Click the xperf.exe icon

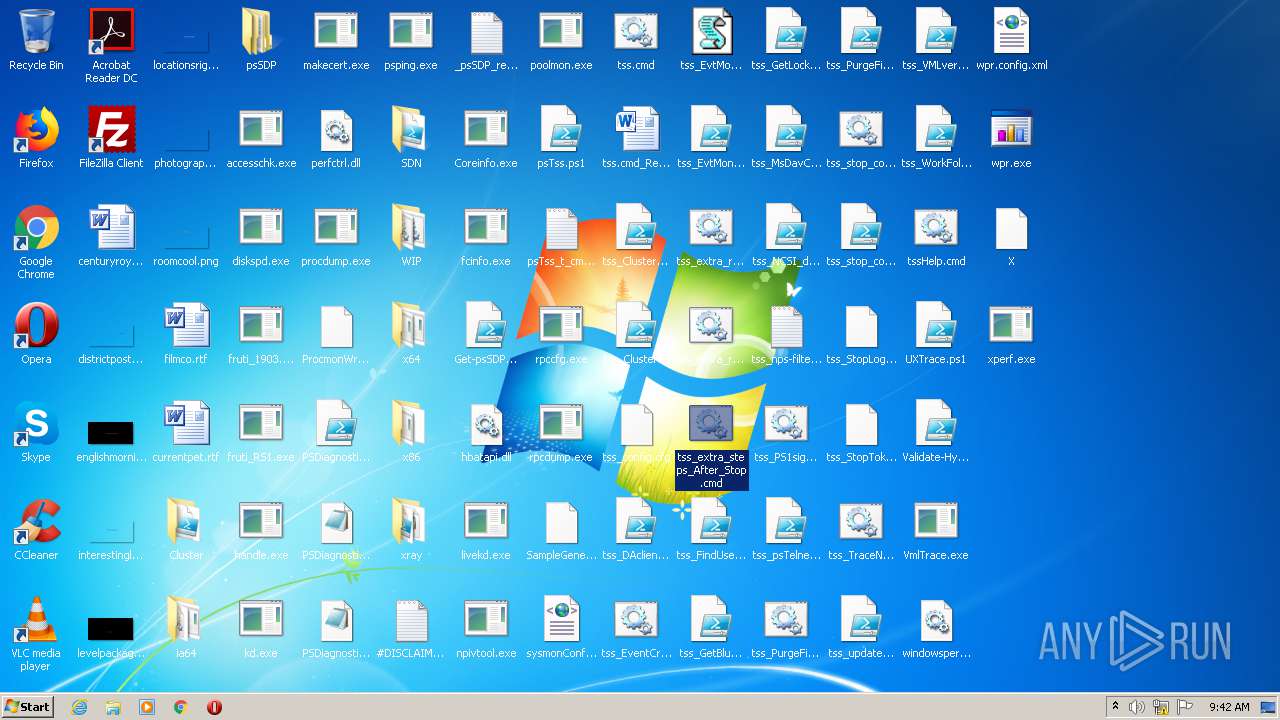click(1011, 334)
